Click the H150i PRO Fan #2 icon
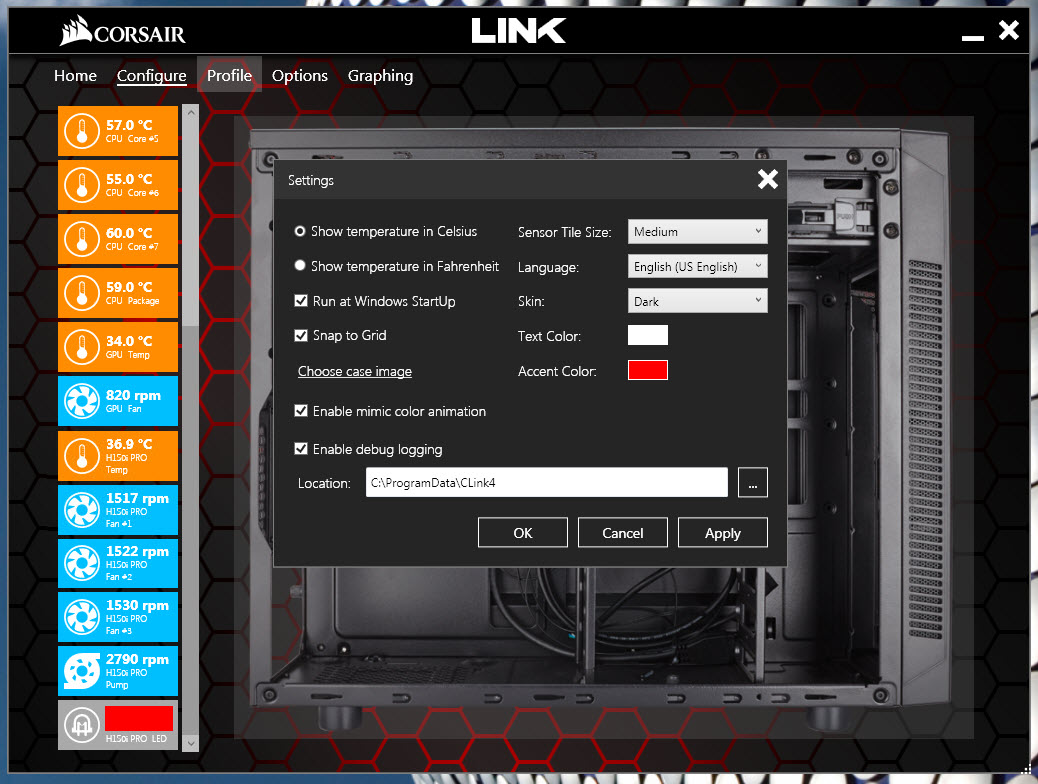Image resolution: width=1038 pixels, height=784 pixels. pyautogui.click(x=82, y=564)
